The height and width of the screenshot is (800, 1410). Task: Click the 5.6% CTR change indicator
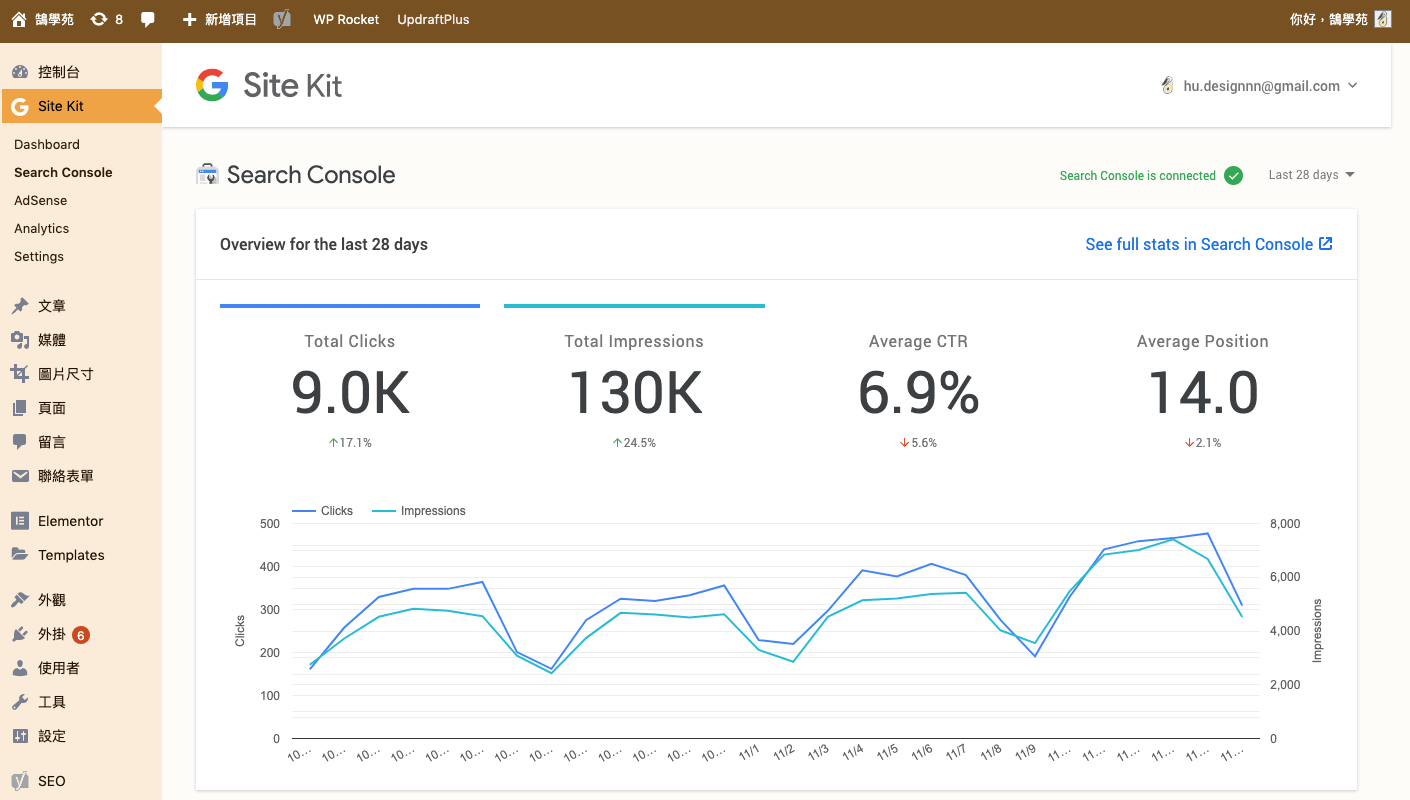(919, 443)
